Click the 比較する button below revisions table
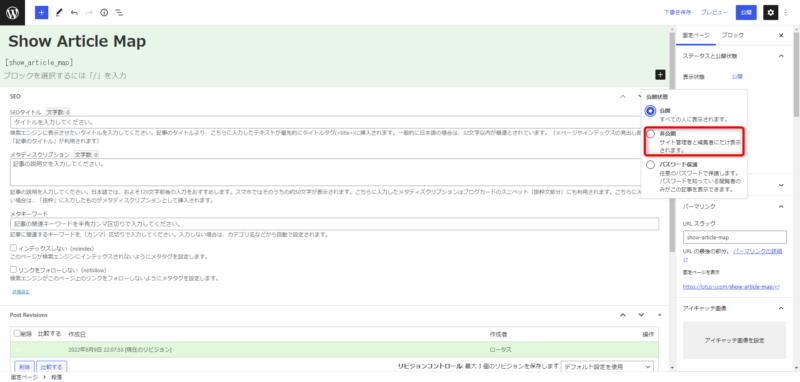The image size is (800, 382). [52, 367]
